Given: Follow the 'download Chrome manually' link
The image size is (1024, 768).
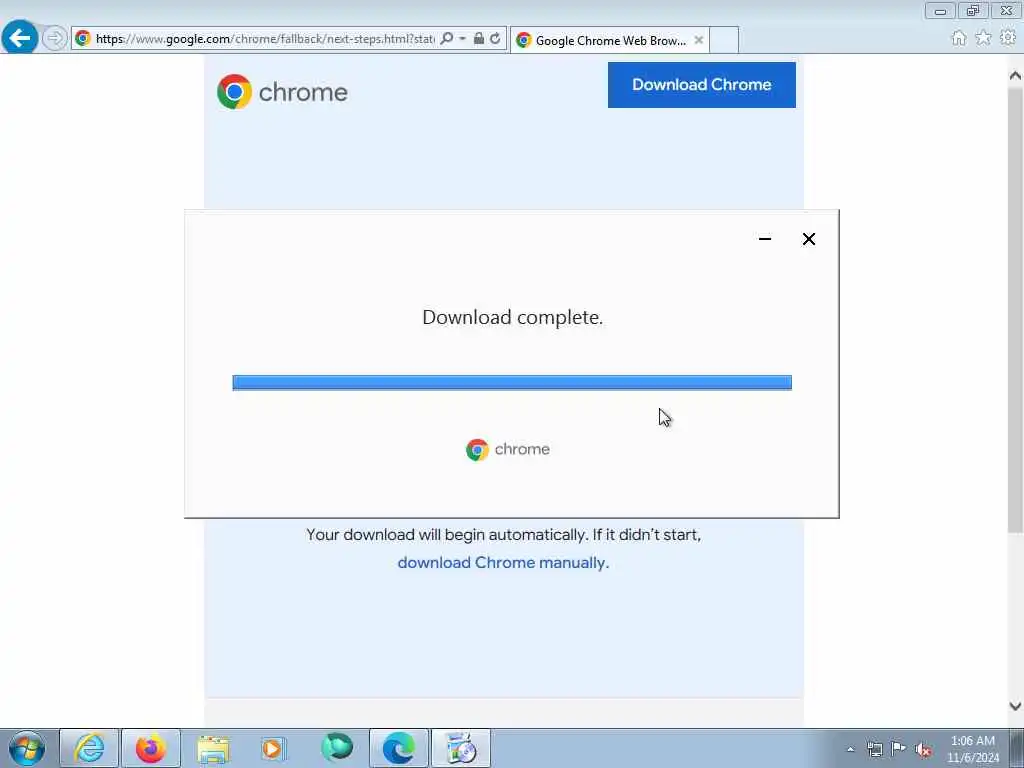Looking at the screenshot, I should [503, 562].
